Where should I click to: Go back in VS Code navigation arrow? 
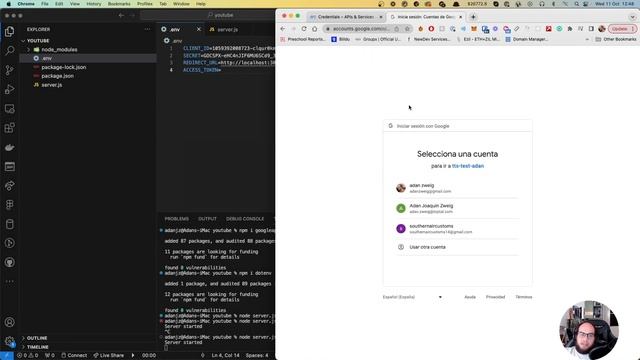[121, 15]
